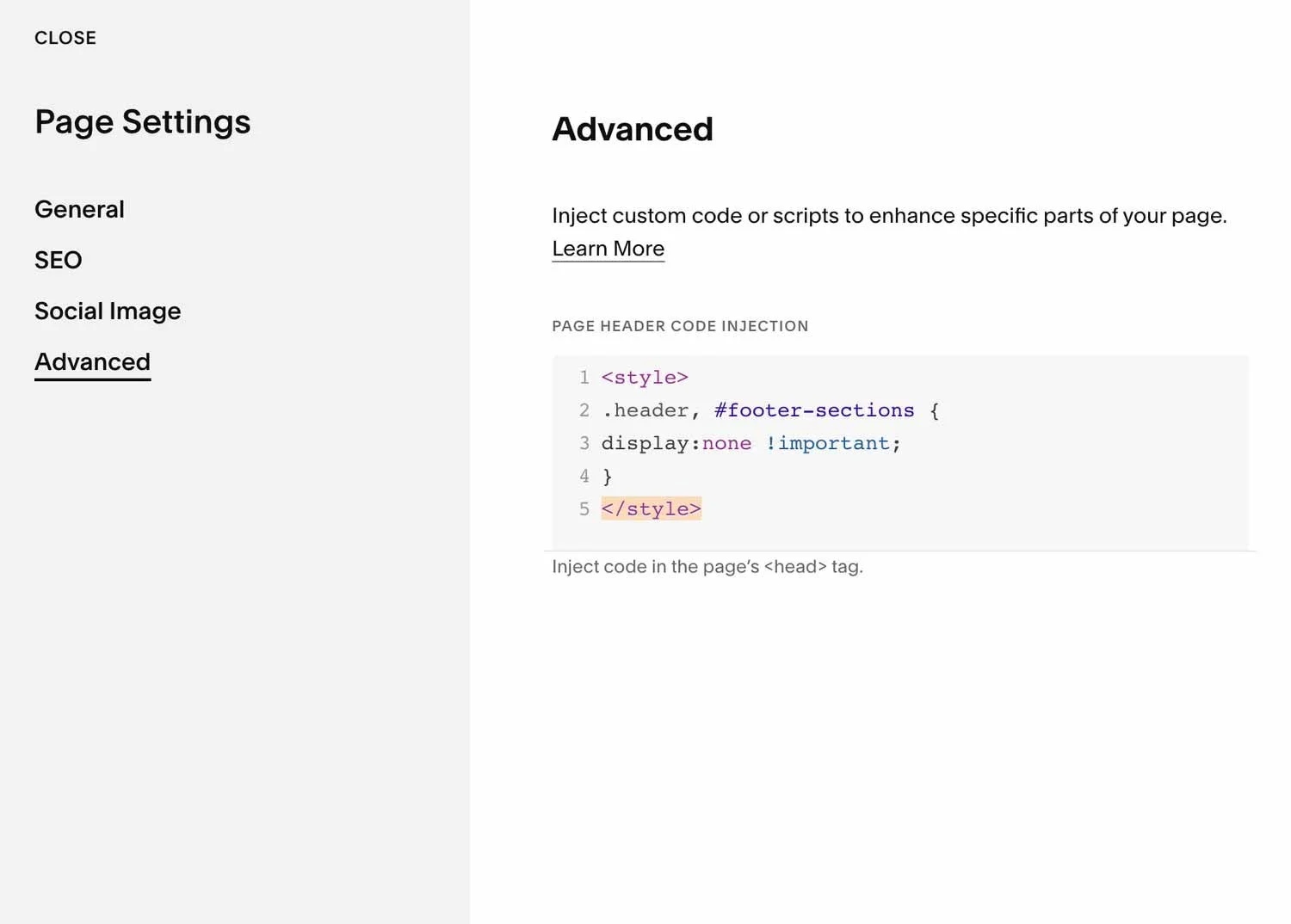
Task: Click the closing brace on line 4
Action: tap(607, 476)
